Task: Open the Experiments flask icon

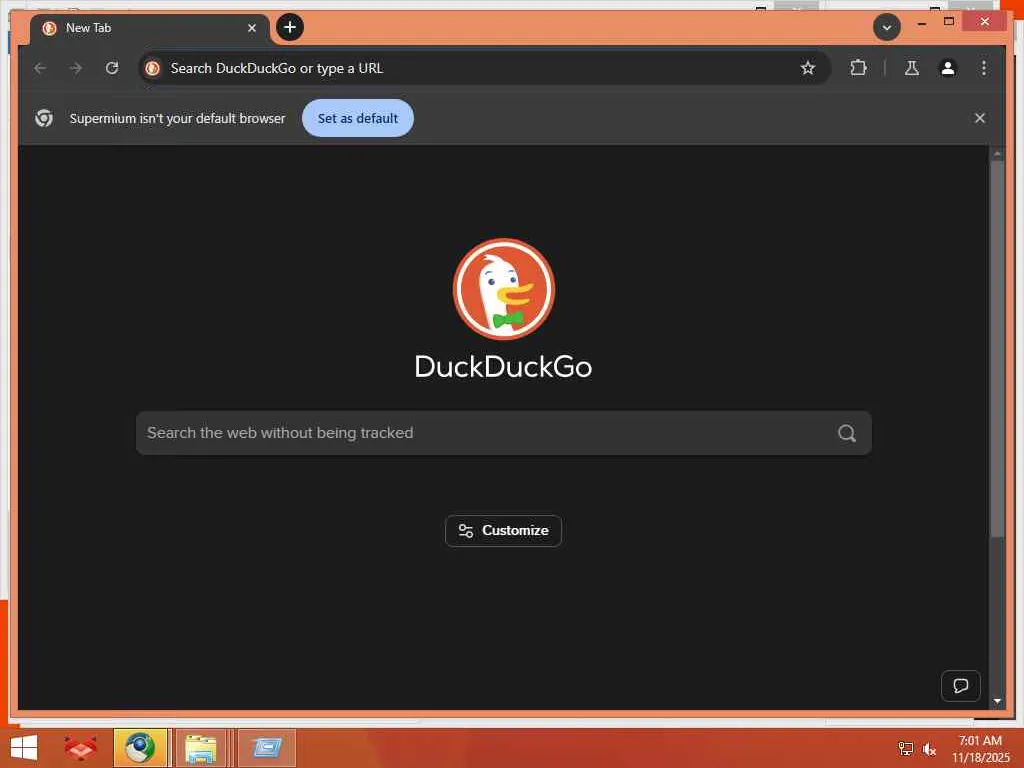Action: click(x=912, y=68)
